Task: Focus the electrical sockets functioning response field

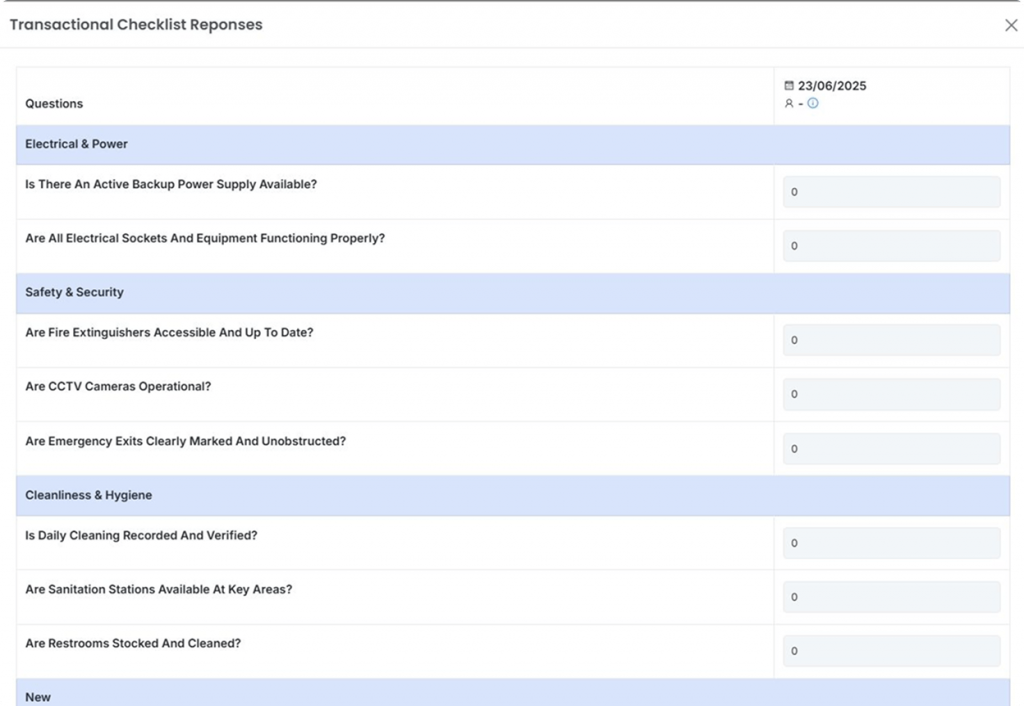Action: [891, 246]
